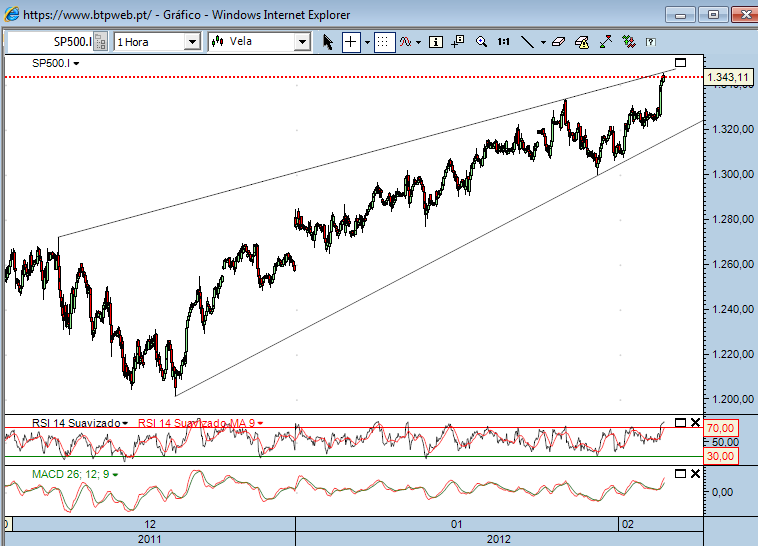Screen dimensions: 758x546
Task: Minimize the Internet Explorer window
Action: (680, 15)
